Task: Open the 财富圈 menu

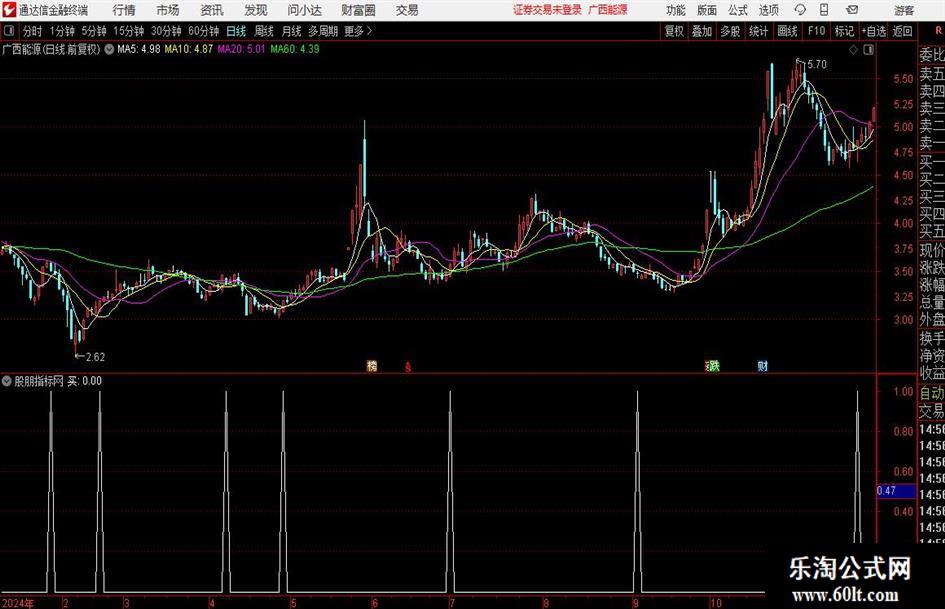Action: point(358,10)
